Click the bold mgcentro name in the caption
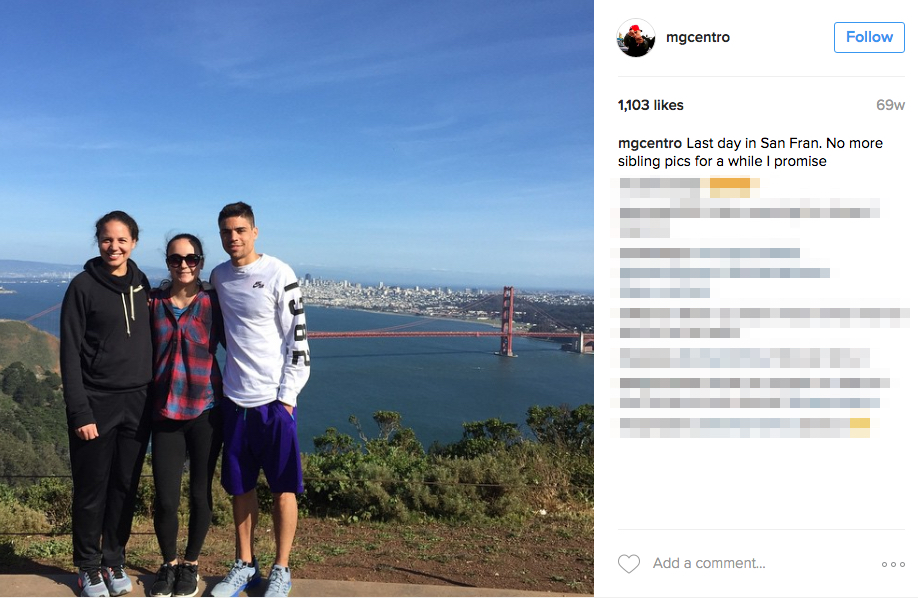The height and width of the screenshot is (598, 918). 650,143
